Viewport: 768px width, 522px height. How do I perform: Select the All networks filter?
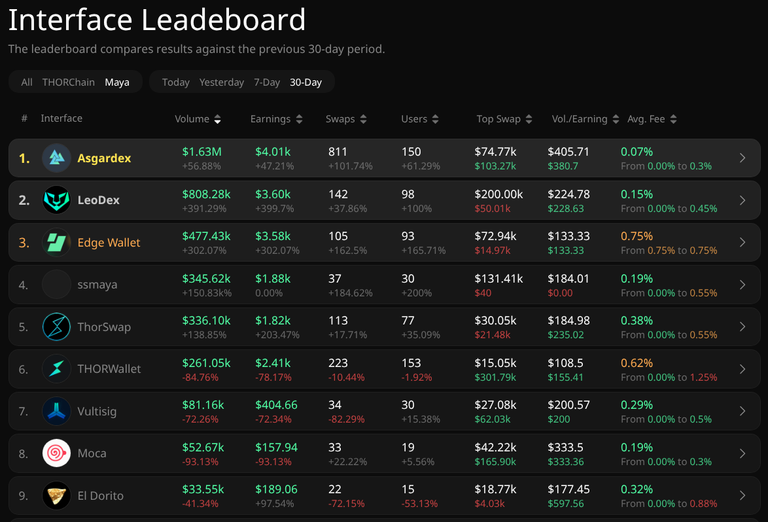click(x=26, y=82)
